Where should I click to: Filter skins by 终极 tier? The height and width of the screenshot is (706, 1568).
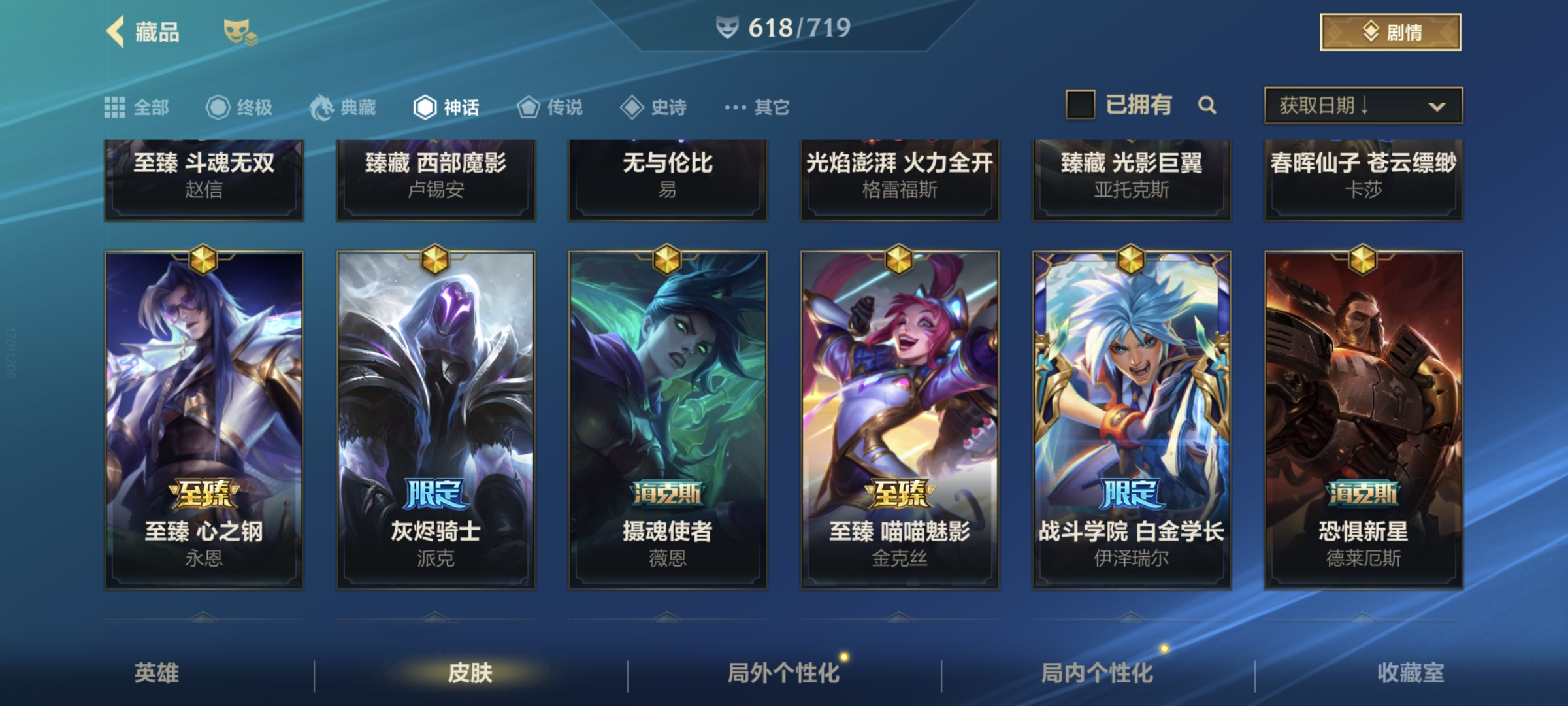(x=239, y=107)
